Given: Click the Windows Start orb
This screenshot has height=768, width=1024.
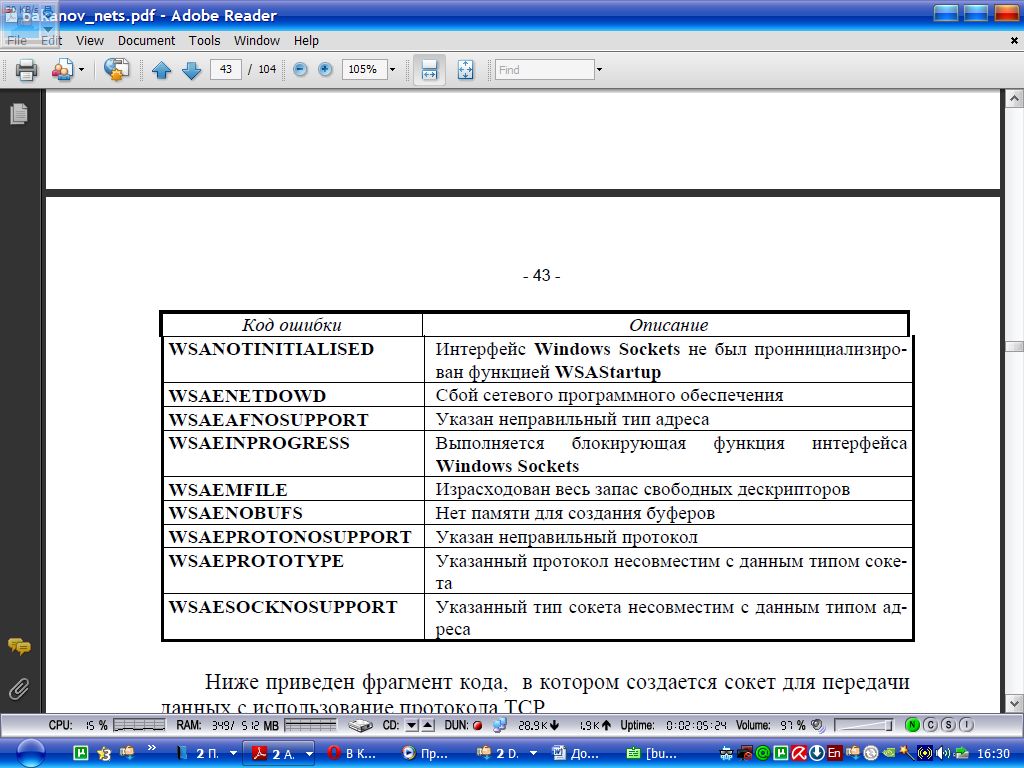Looking at the screenshot, I should tap(31, 753).
